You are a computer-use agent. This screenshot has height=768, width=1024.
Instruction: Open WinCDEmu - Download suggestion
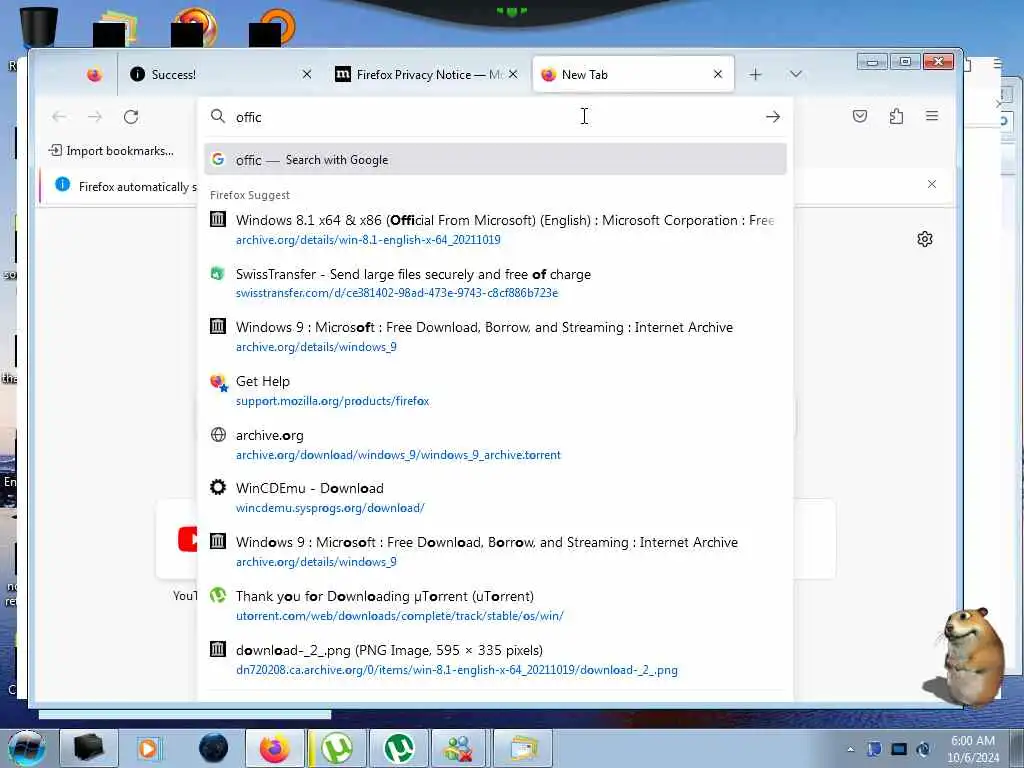pos(495,498)
